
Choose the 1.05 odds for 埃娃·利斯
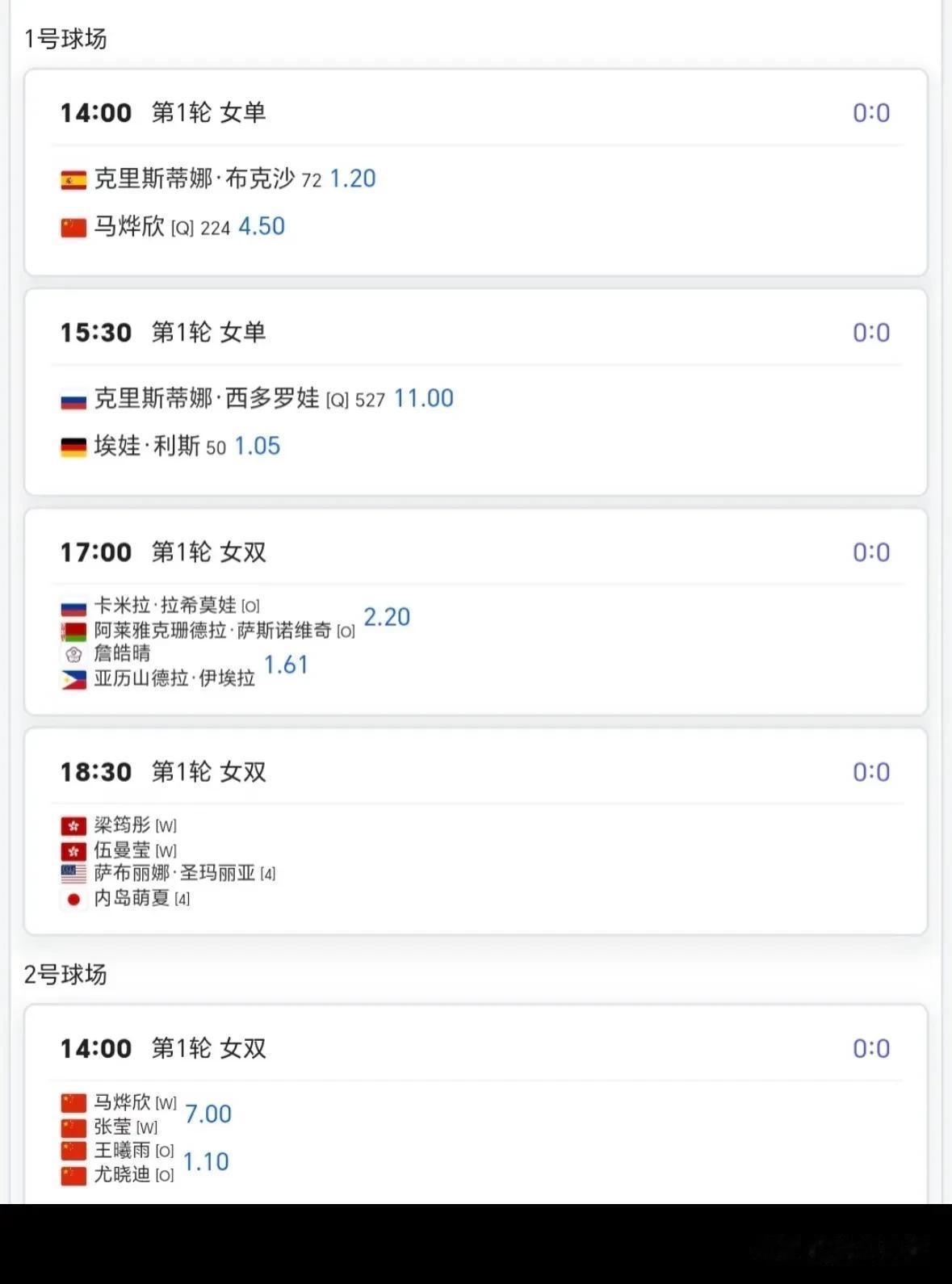coord(258,446)
